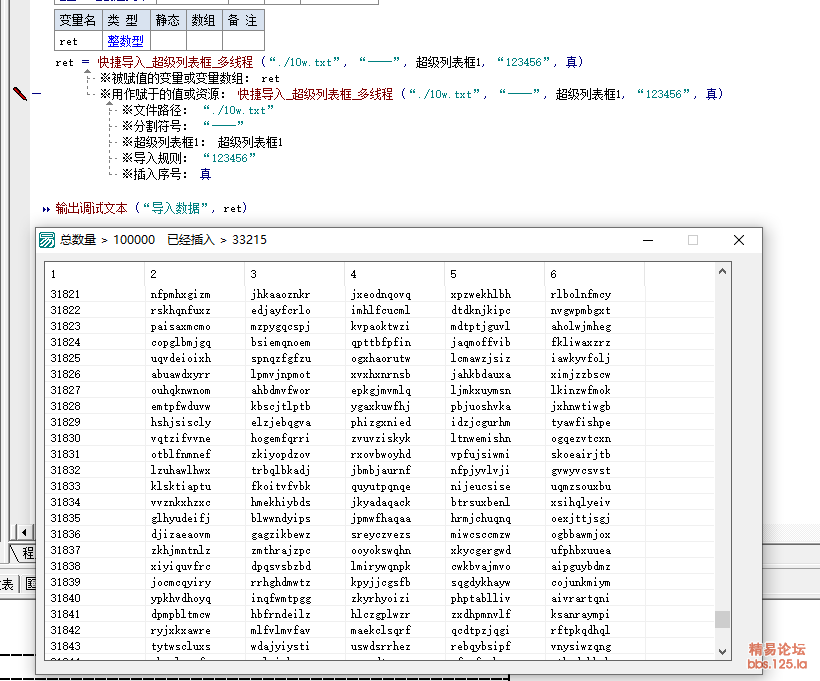Screen dimensions: 820x681
Task: Collapse the ret assignment parameter tree
Action: [x=87, y=72]
